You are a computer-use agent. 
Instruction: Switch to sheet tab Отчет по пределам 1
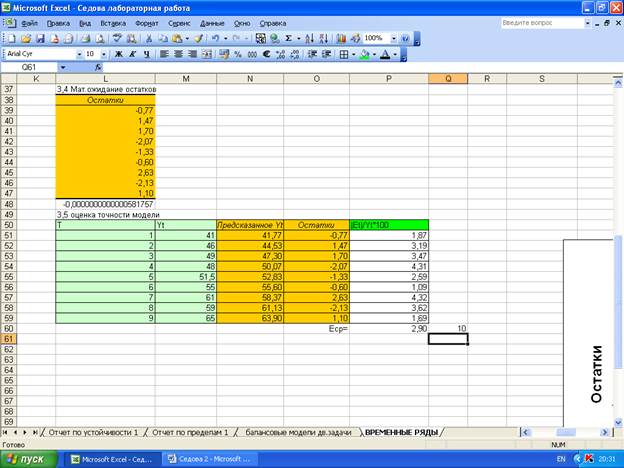[190, 432]
